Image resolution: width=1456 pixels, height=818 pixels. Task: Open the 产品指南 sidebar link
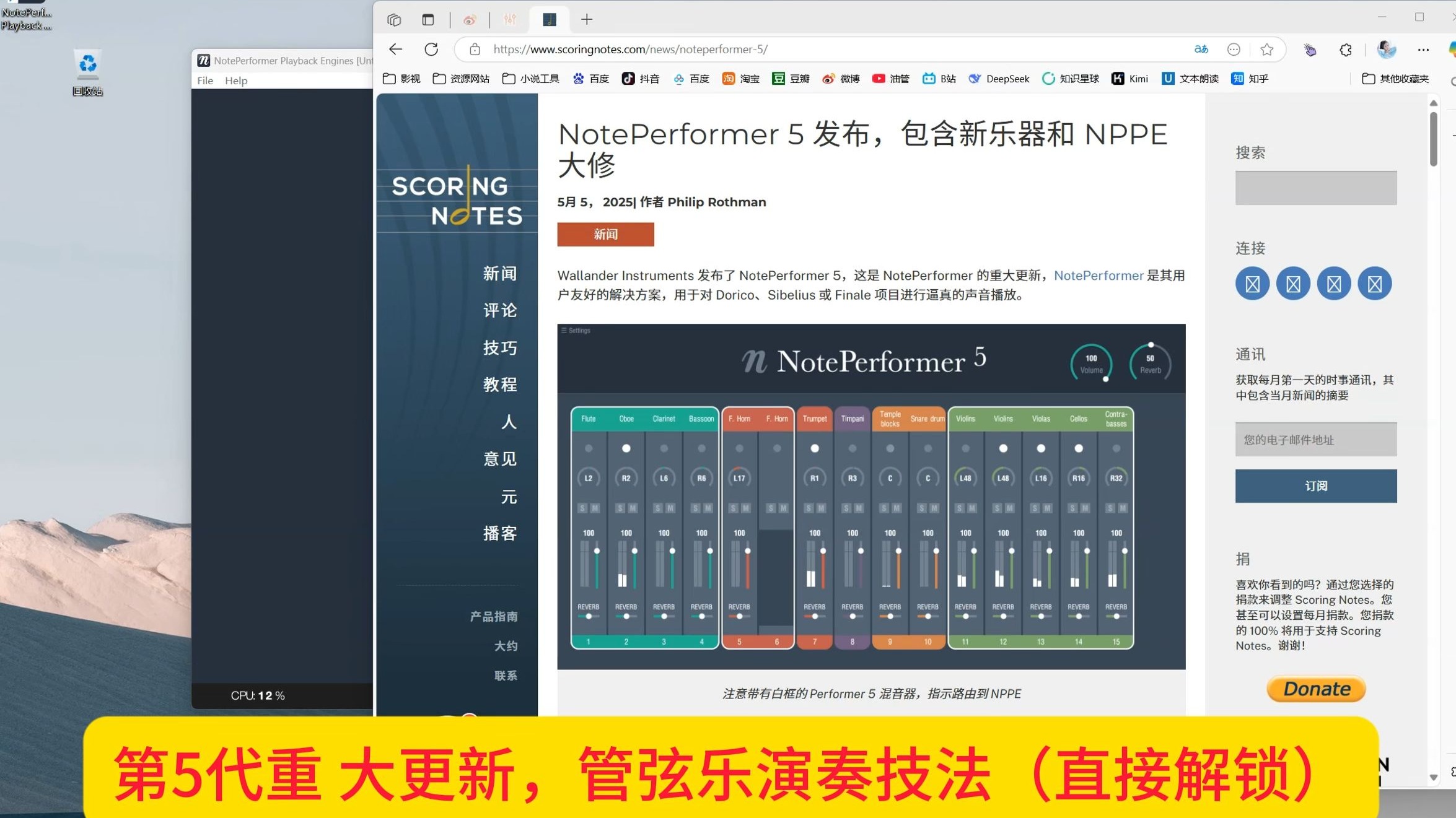coord(494,616)
